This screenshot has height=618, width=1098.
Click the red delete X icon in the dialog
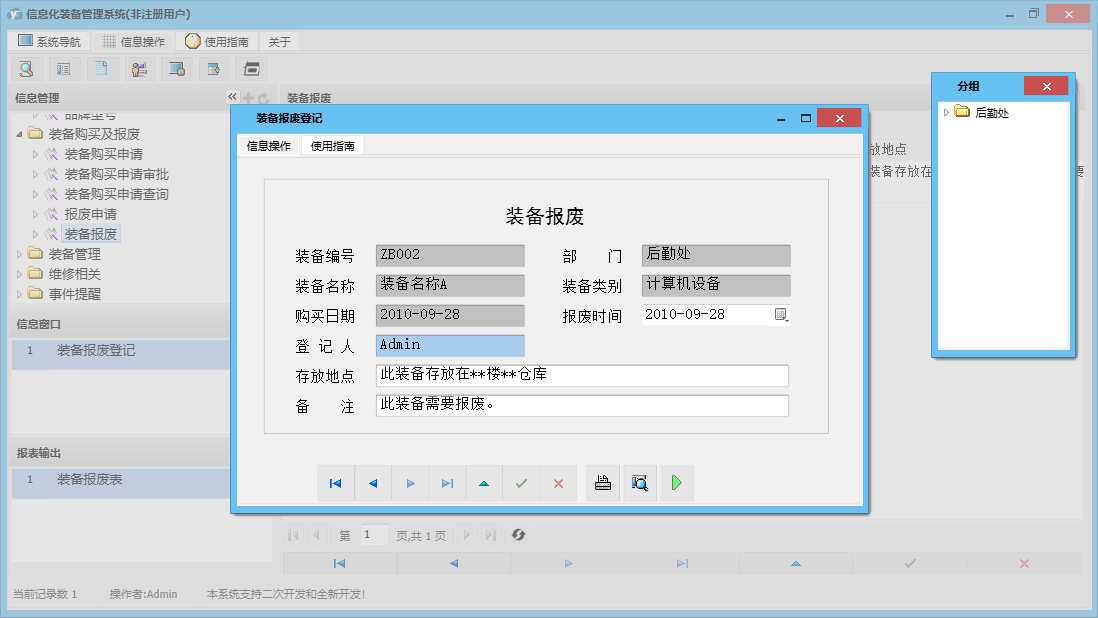557,483
